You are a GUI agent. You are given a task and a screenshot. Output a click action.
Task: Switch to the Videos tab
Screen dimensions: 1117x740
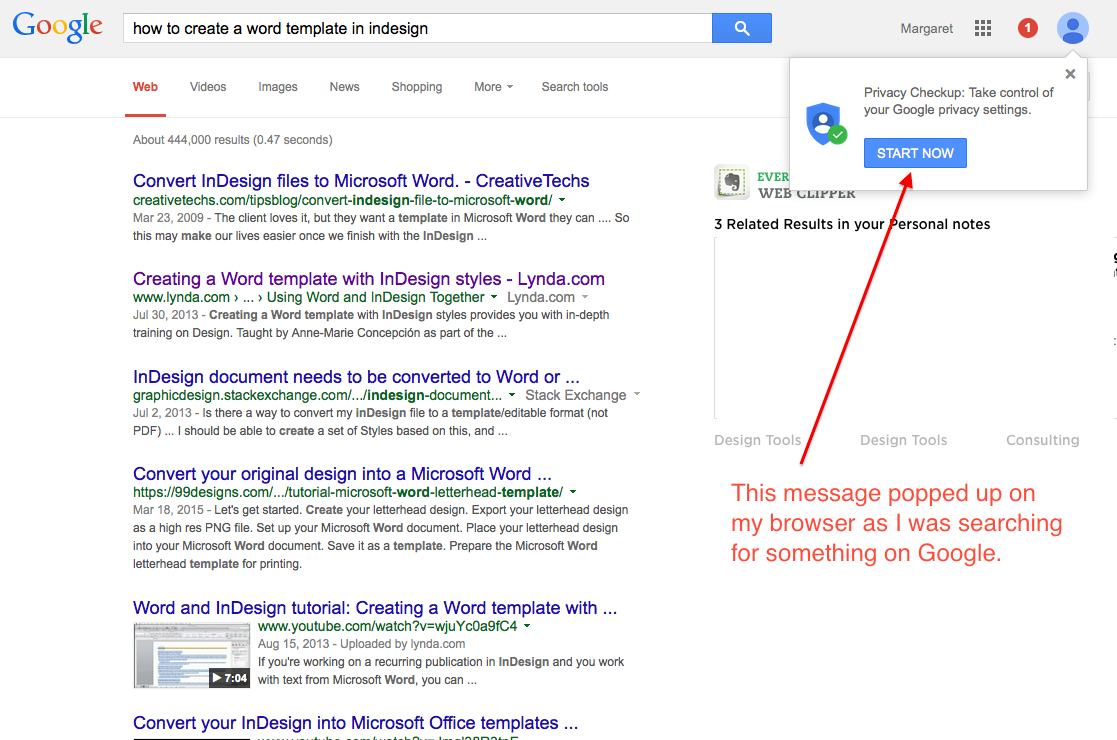pos(208,87)
